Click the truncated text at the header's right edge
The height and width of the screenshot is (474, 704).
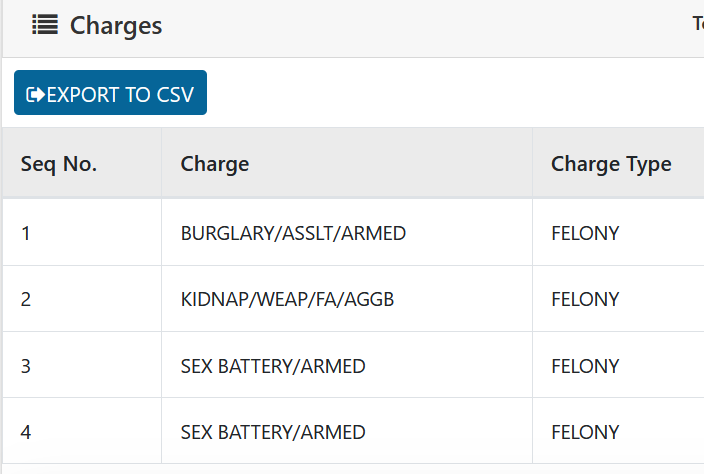pyautogui.click(x=697, y=24)
